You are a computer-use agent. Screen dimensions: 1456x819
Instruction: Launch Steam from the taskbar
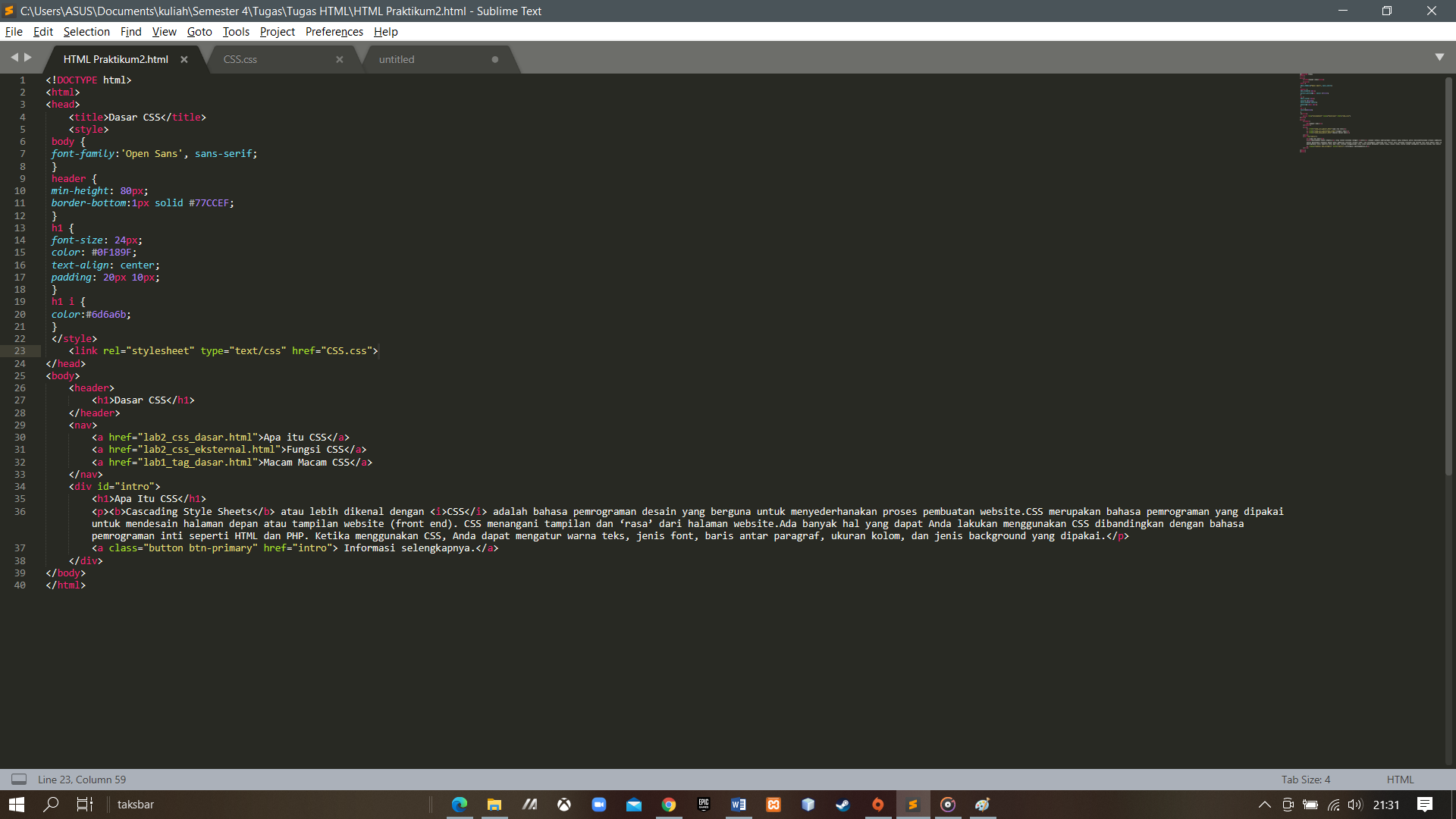[x=843, y=805]
